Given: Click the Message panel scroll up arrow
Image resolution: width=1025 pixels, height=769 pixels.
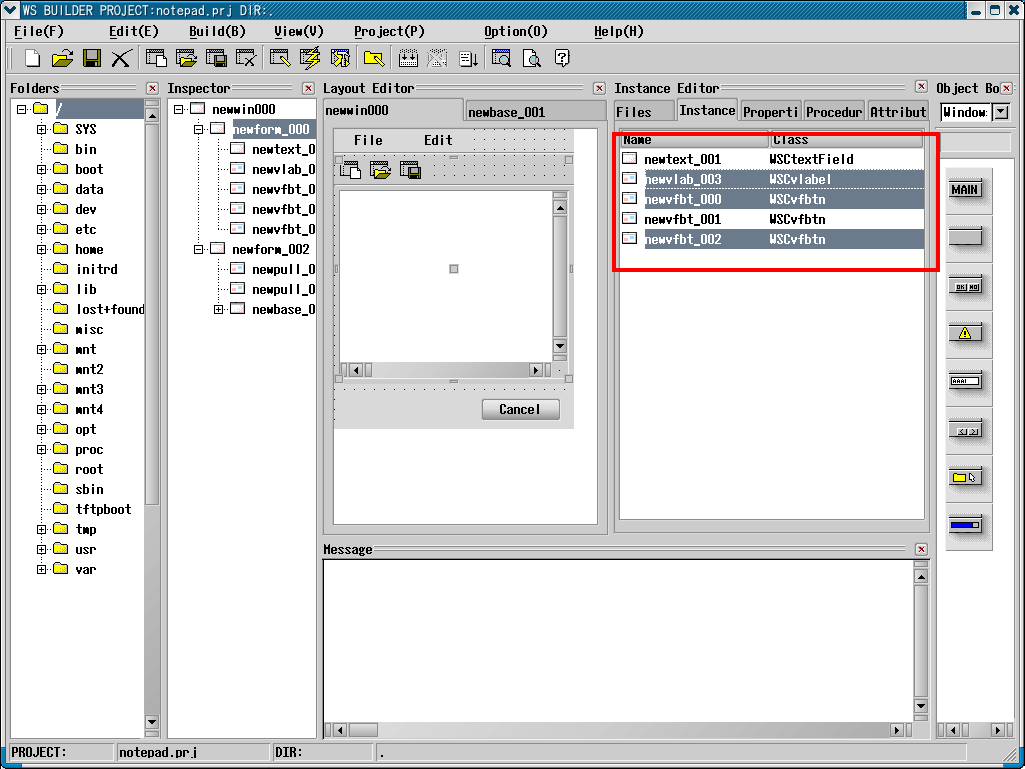Looking at the screenshot, I should point(920,577).
